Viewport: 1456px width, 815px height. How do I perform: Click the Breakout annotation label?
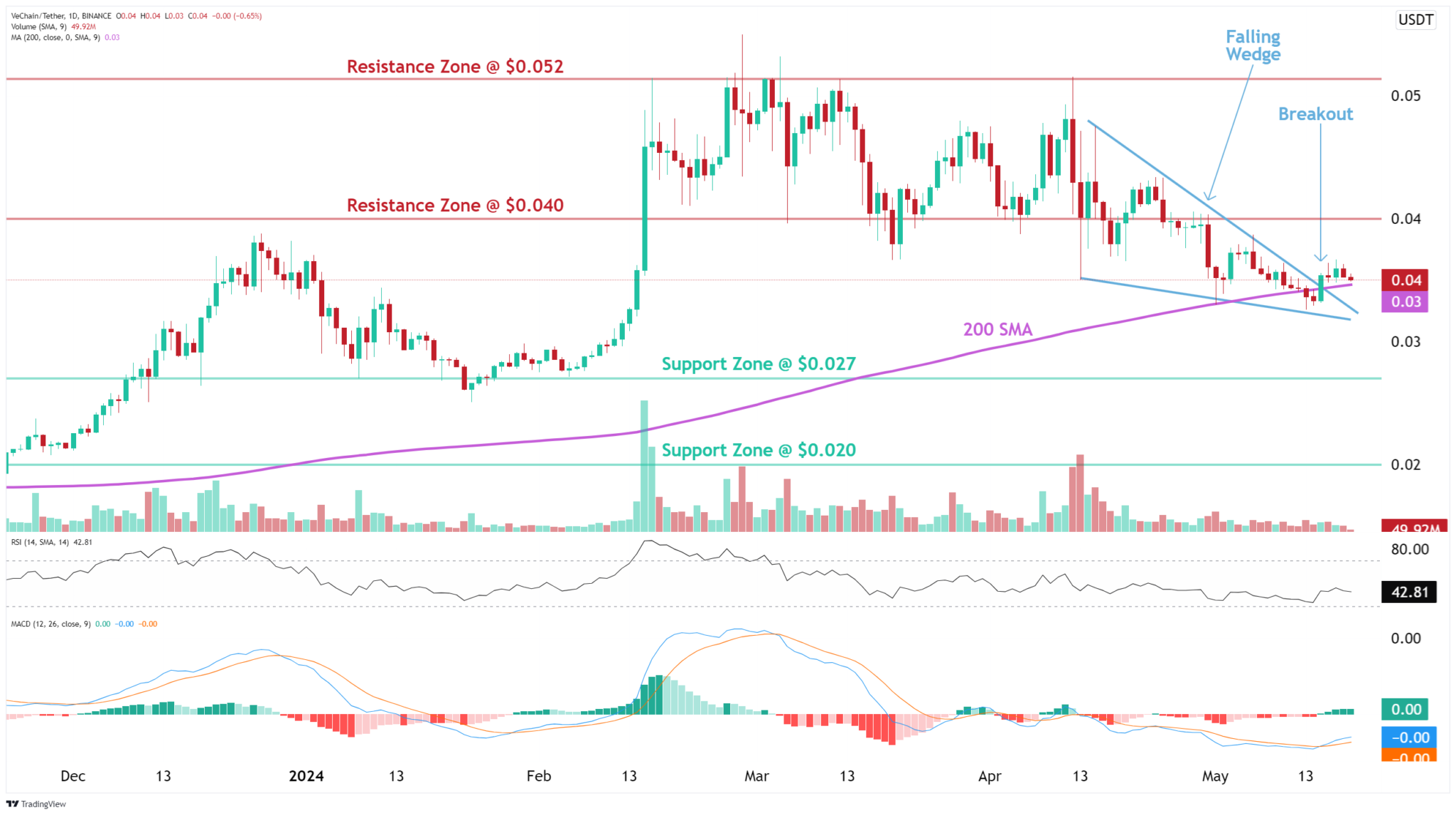point(1315,114)
